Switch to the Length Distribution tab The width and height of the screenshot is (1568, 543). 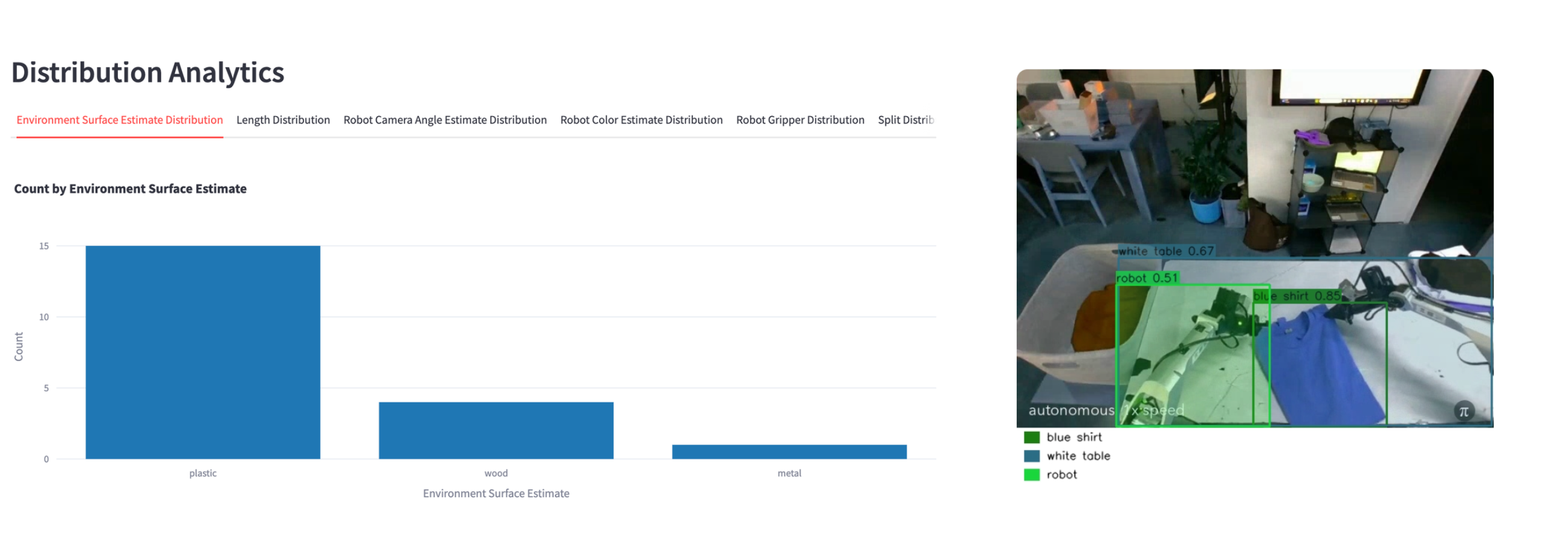click(283, 120)
